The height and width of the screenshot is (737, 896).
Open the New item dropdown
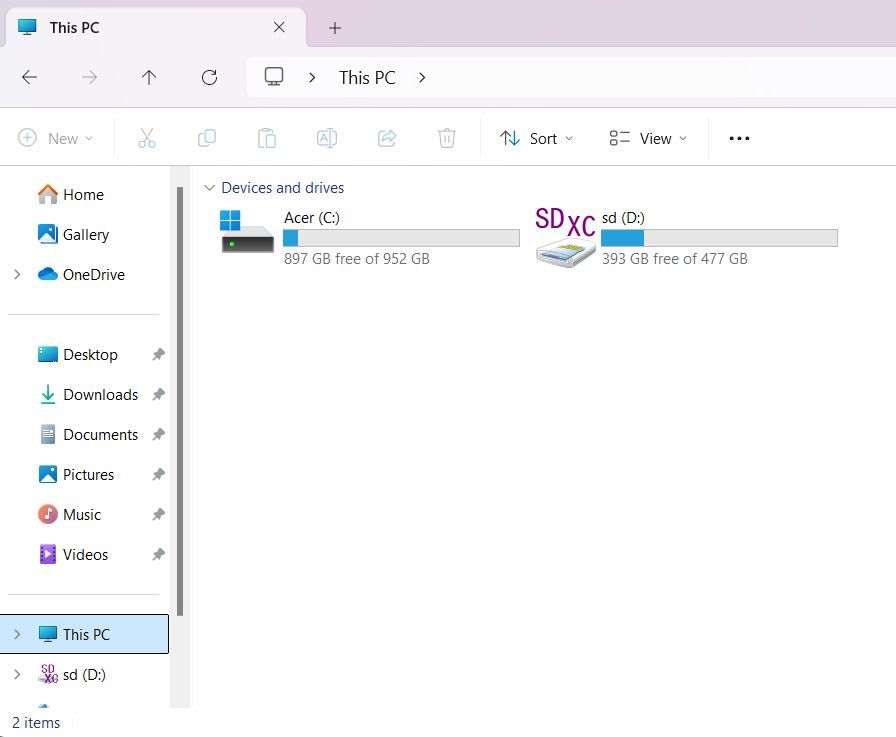point(56,138)
